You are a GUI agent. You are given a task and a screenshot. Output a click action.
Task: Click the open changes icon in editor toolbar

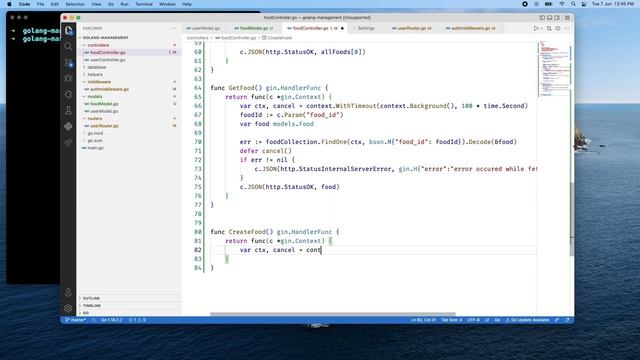[x=549, y=28]
